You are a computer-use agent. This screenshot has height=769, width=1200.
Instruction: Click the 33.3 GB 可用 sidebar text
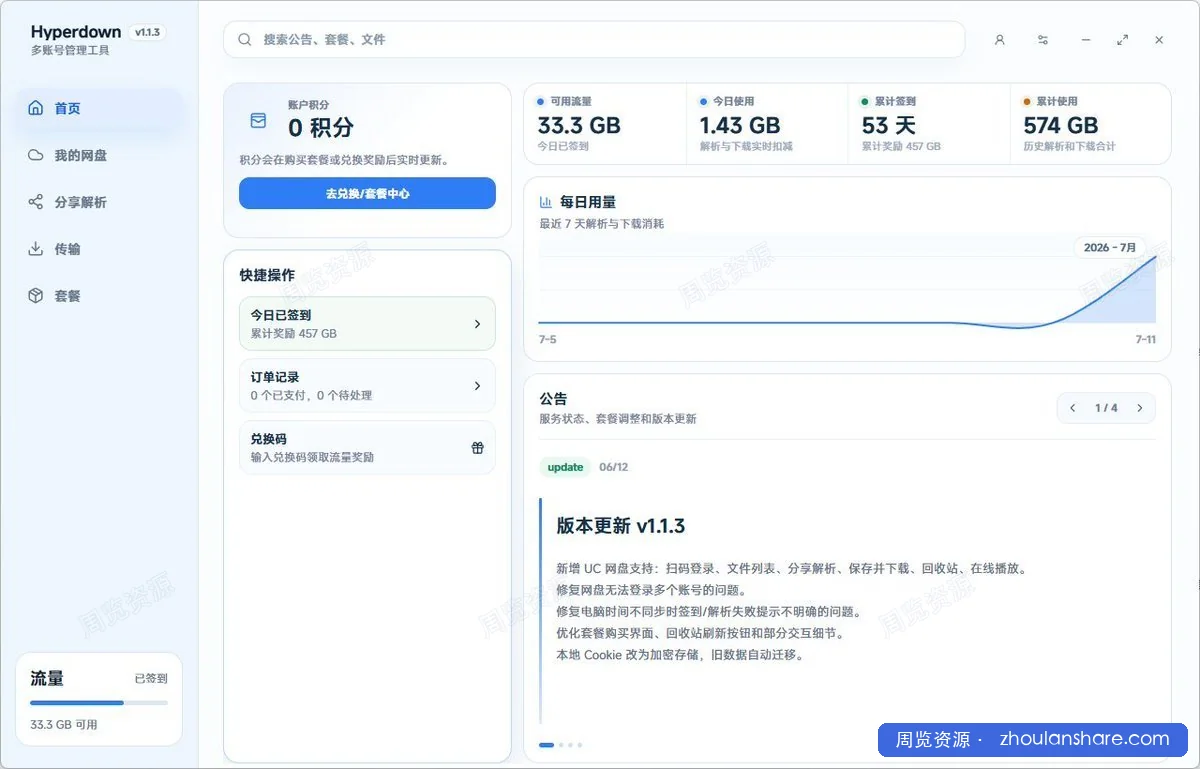coord(64,725)
